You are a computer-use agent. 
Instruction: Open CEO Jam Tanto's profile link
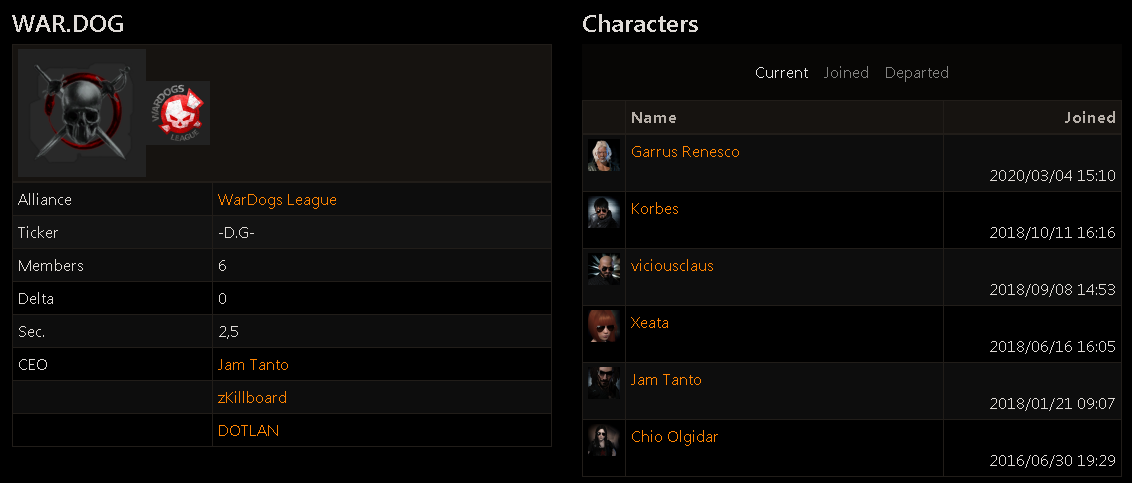coord(253,365)
